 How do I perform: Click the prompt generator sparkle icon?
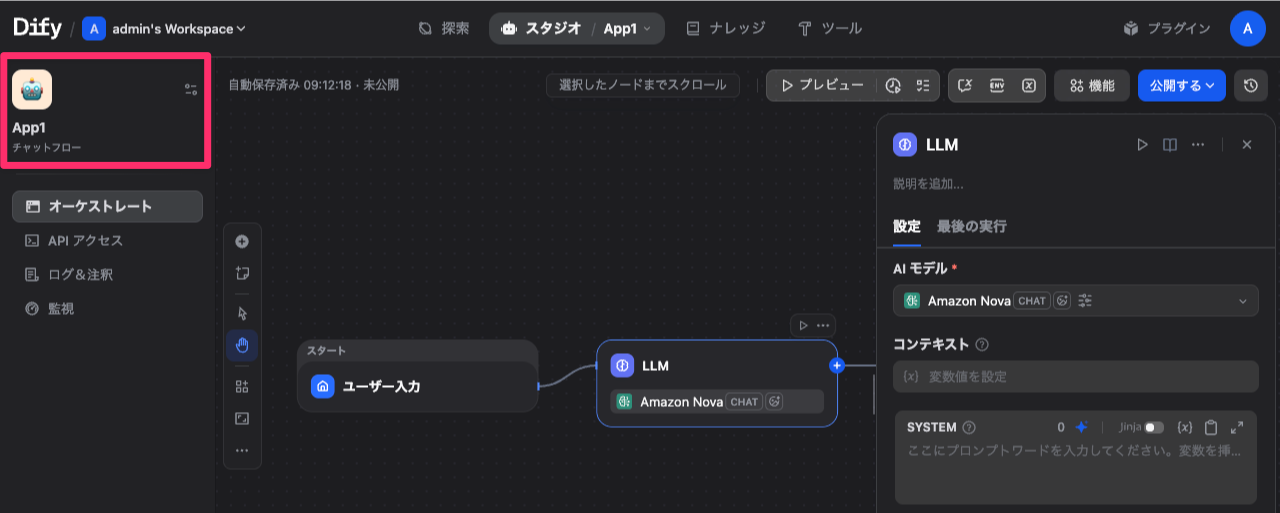point(1081,427)
